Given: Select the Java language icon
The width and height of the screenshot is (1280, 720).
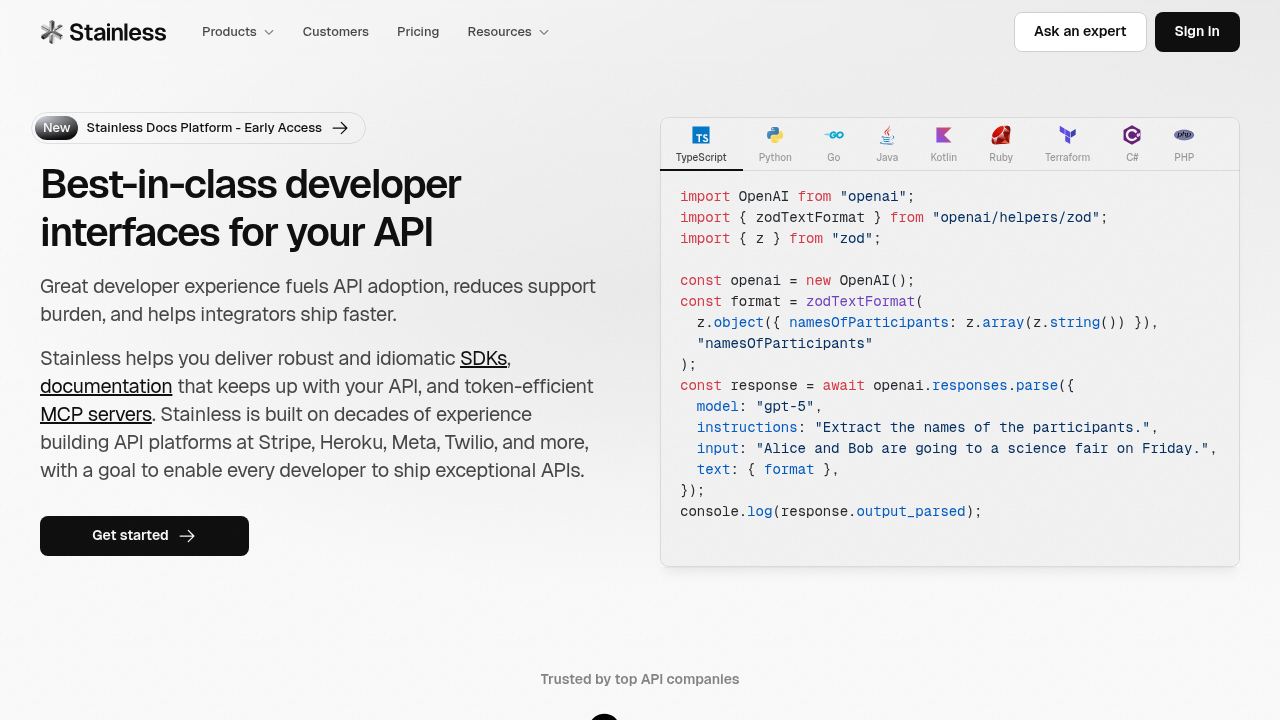Looking at the screenshot, I should 887,135.
